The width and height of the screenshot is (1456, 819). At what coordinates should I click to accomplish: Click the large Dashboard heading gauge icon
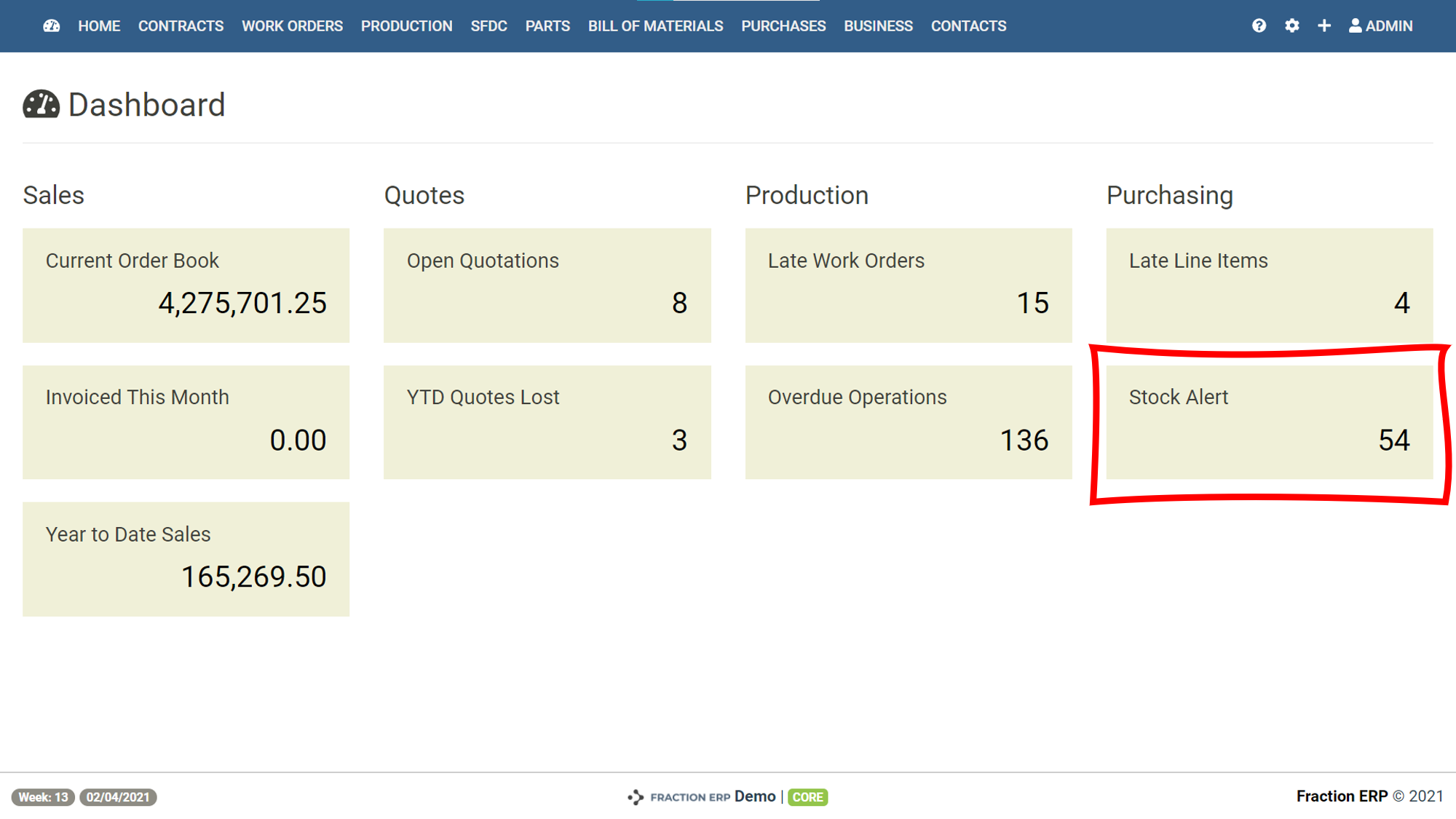pos(41,104)
